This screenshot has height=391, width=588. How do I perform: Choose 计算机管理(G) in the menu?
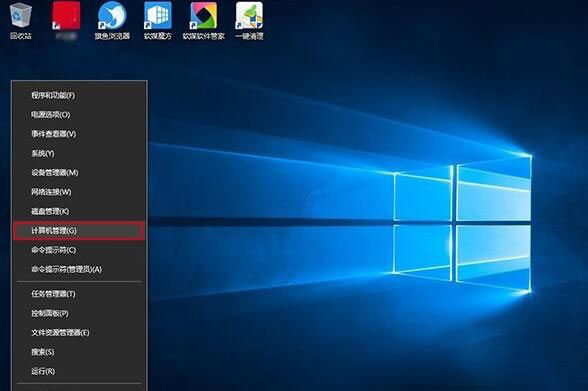pos(79,231)
